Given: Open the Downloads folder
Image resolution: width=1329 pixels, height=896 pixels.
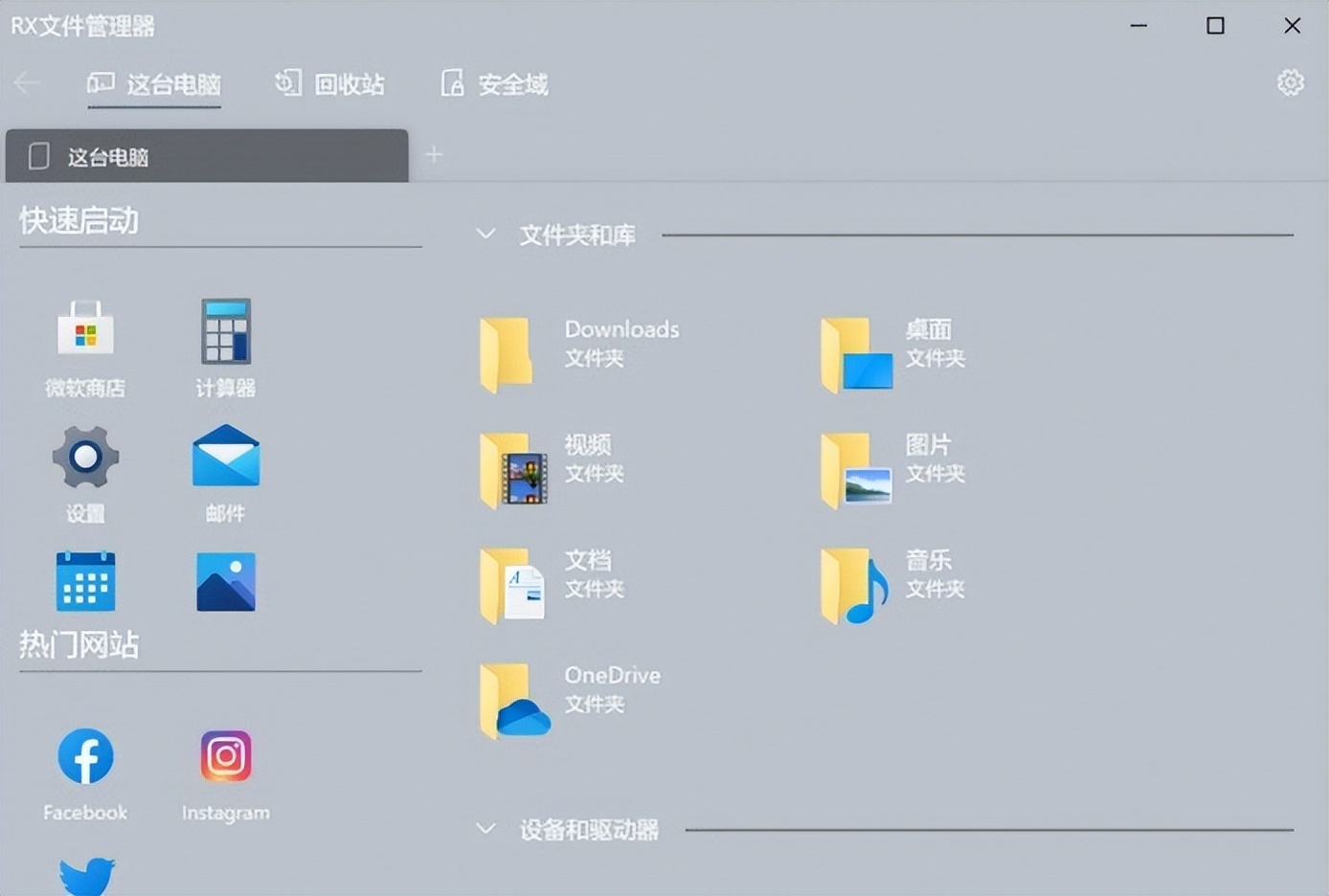Looking at the screenshot, I should point(574,345).
